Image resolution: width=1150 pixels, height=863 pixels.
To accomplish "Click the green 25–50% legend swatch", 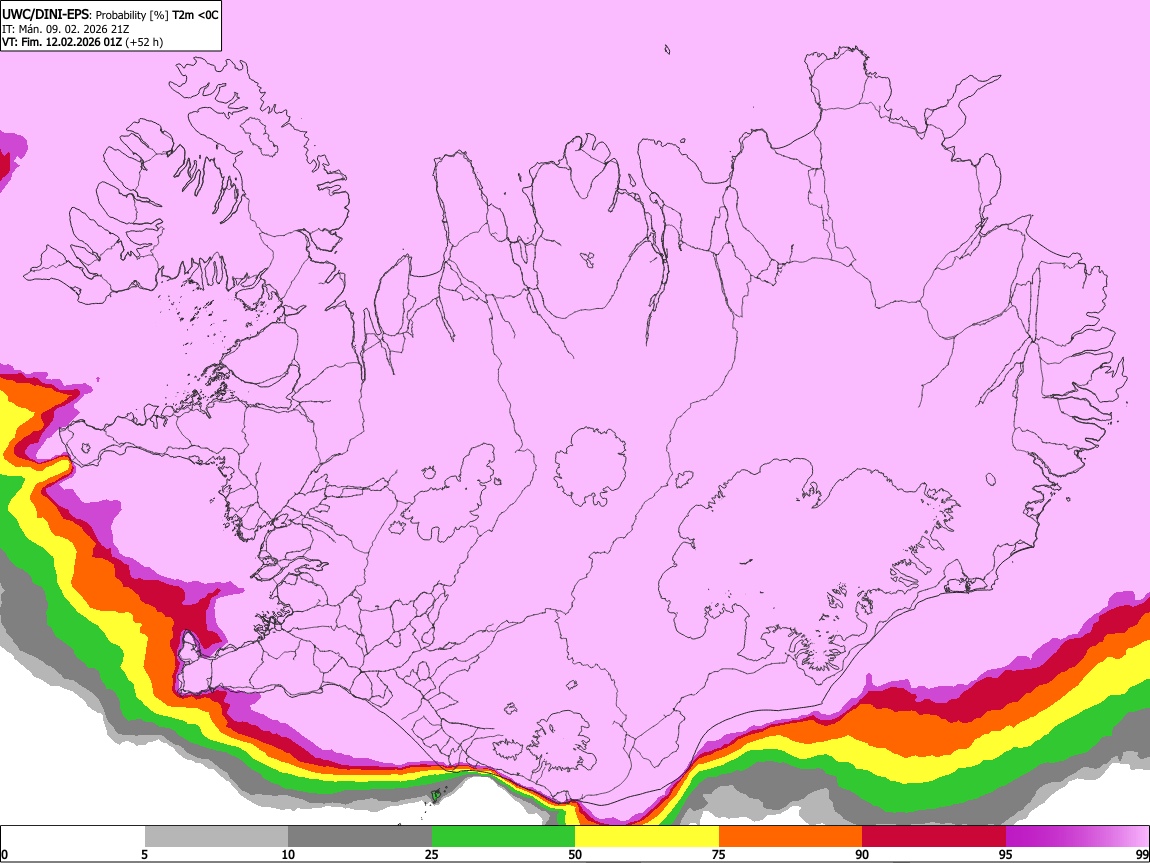I will [503, 837].
